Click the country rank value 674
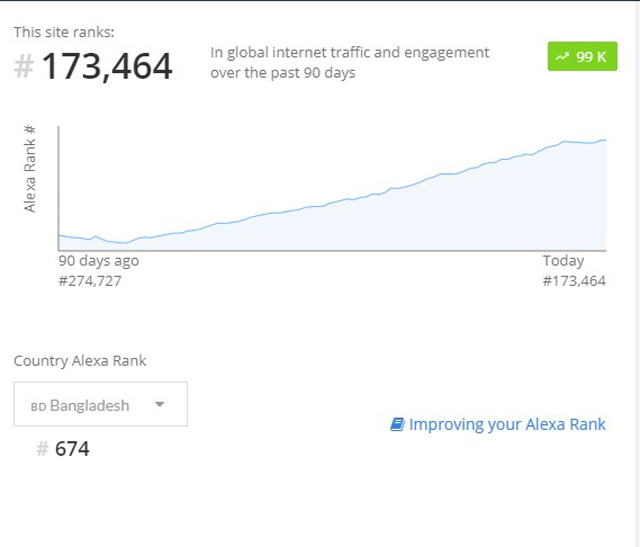Screen dimensions: 640x547 tap(72, 449)
